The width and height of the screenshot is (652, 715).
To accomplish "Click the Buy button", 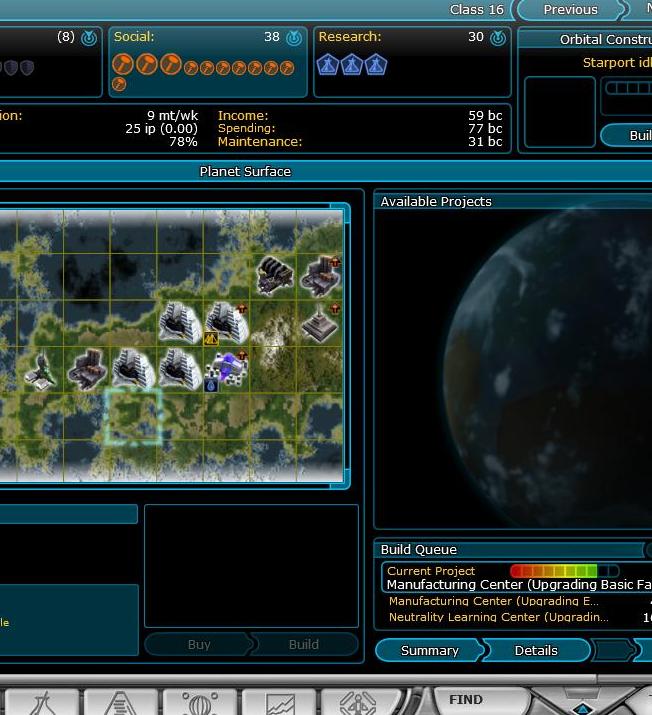I will coord(199,644).
